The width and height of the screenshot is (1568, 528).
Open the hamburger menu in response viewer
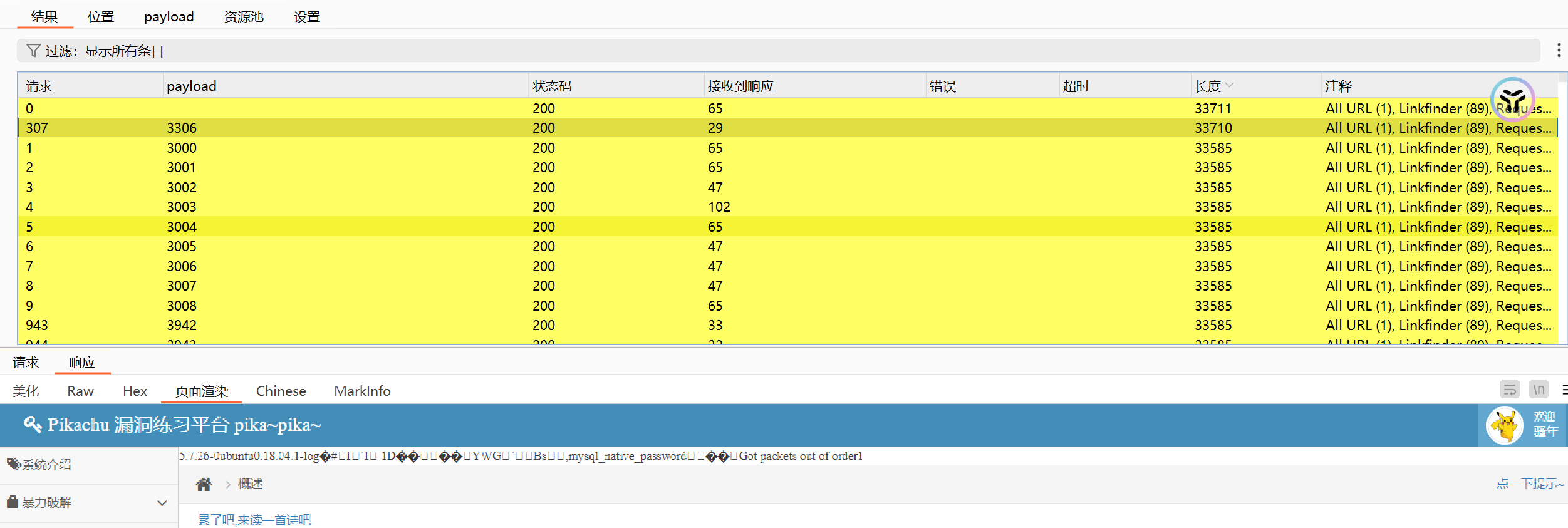coord(1564,390)
